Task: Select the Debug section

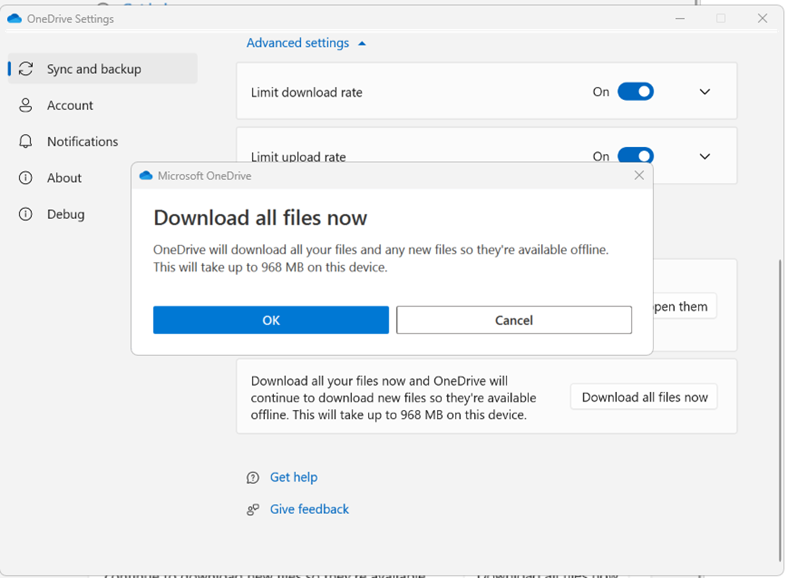Action: (x=65, y=214)
